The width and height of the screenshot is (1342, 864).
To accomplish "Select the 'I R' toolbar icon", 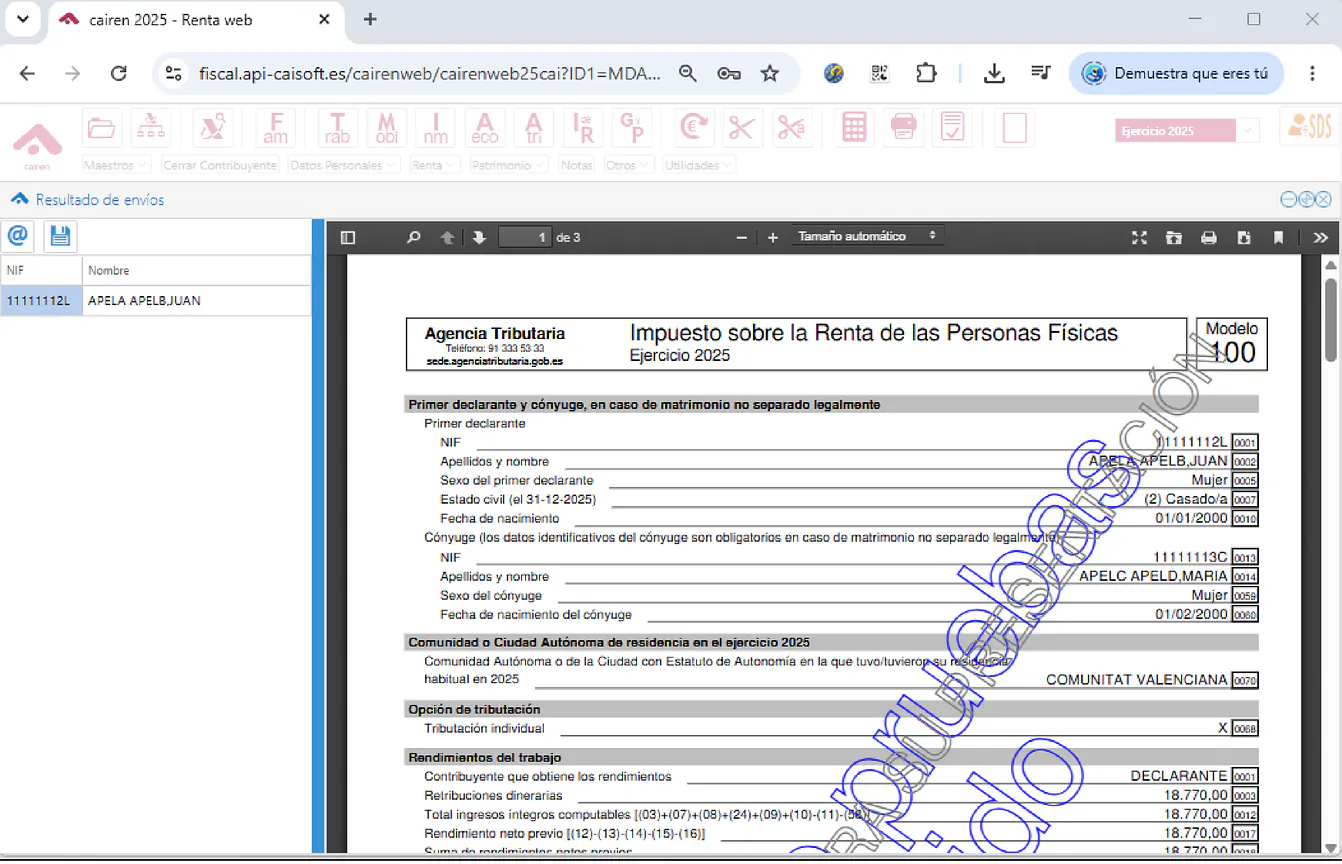I will pyautogui.click(x=584, y=128).
